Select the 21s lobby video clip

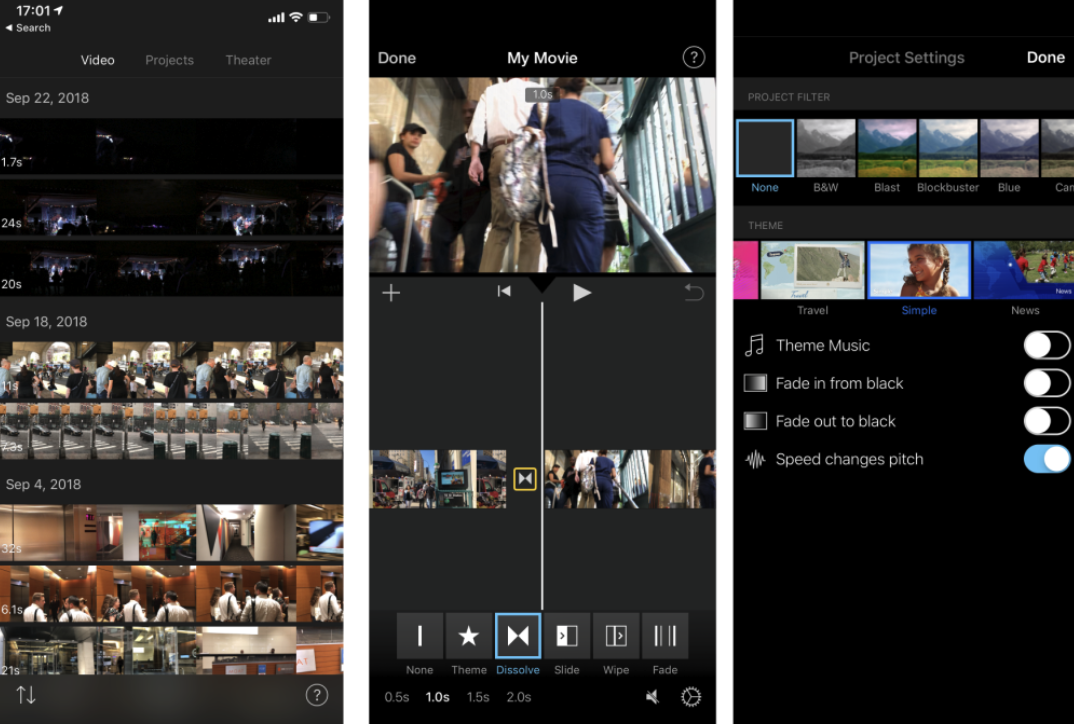coord(171,651)
